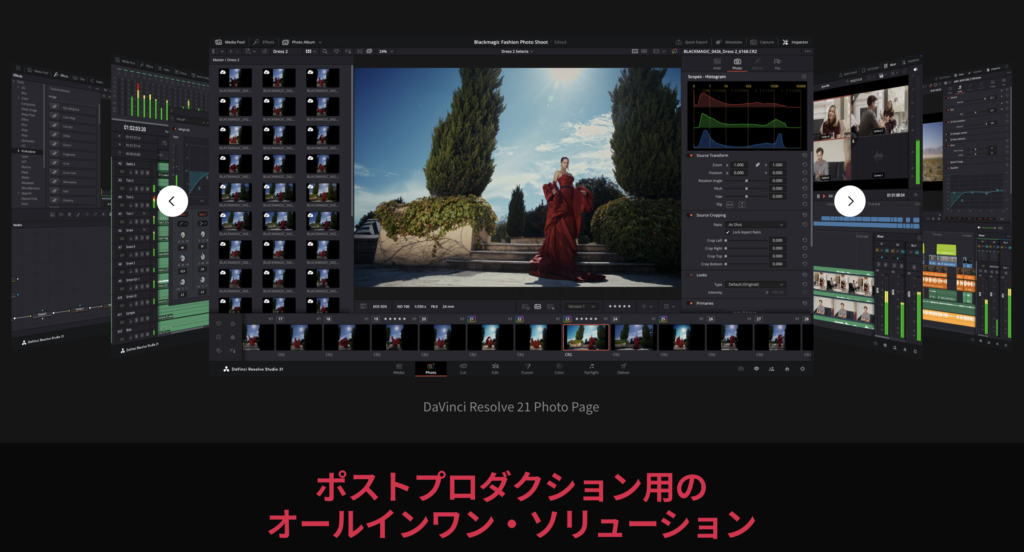
Task: Open the Fairlight page
Action: pyautogui.click(x=591, y=369)
